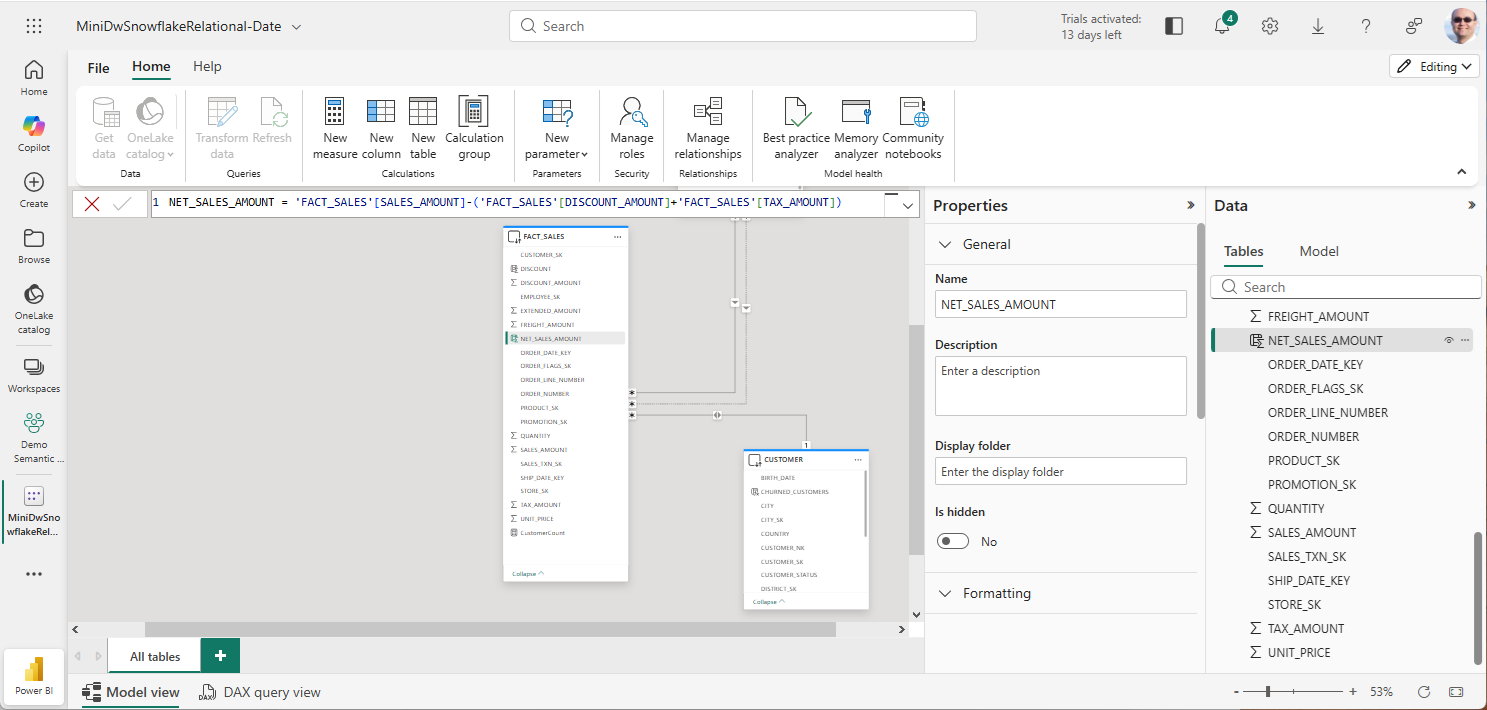The width and height of the screenshot is (1487, 710).
Task: Commit the formula with the checkmark
Action: click(x=122, y=204)
